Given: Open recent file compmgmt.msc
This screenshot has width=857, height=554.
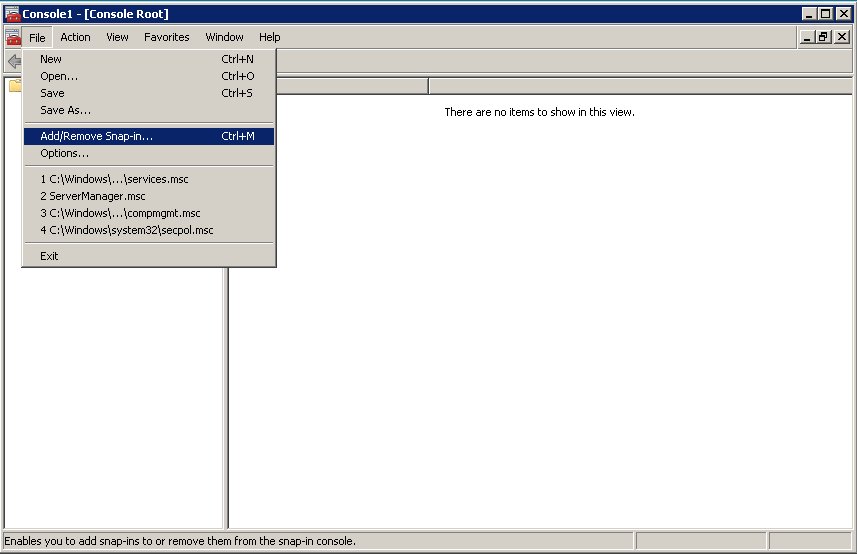Looking at the screenshot, I should (120, 213).
